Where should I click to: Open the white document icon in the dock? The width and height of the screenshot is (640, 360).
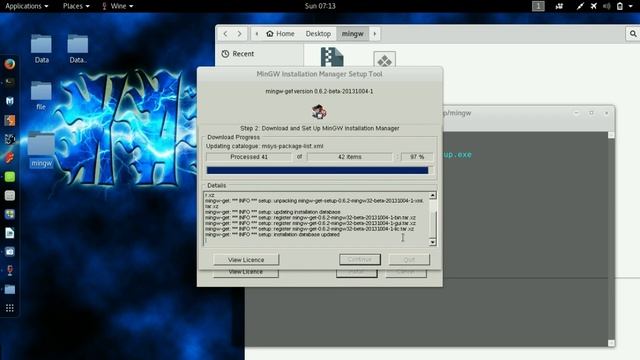point(10,233)
